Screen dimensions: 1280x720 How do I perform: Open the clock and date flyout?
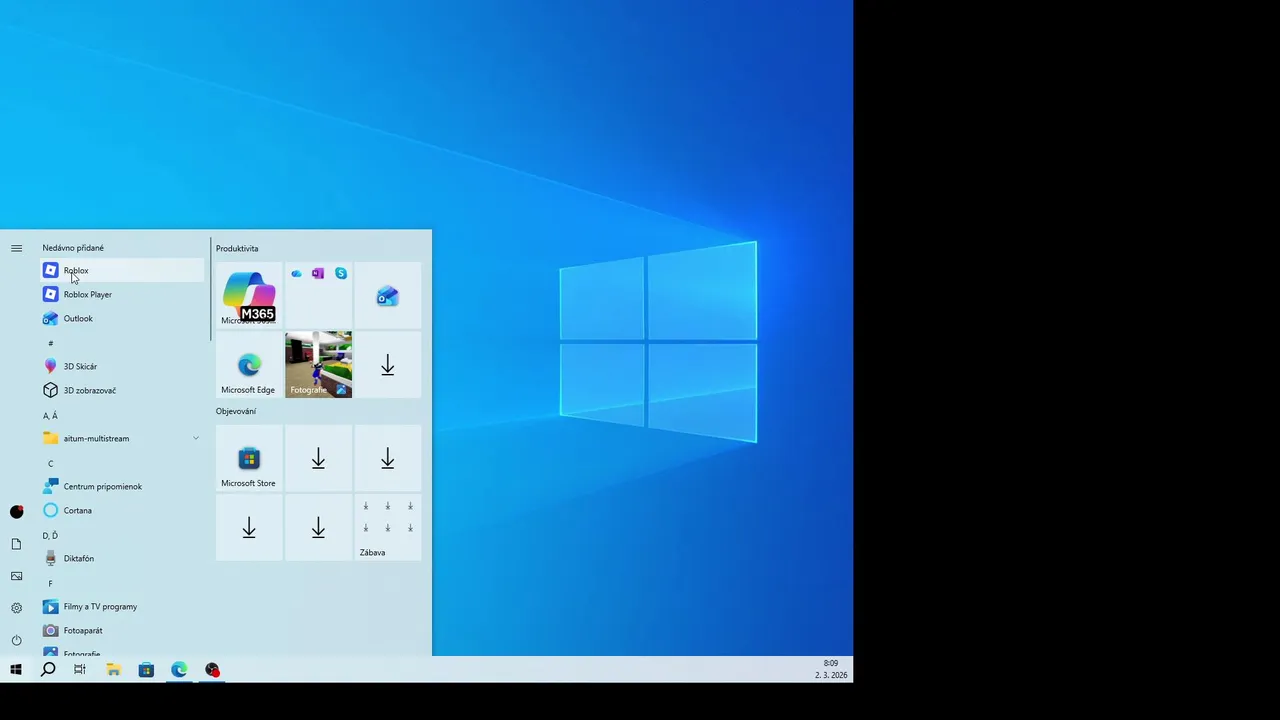click(x=831, y=670)
